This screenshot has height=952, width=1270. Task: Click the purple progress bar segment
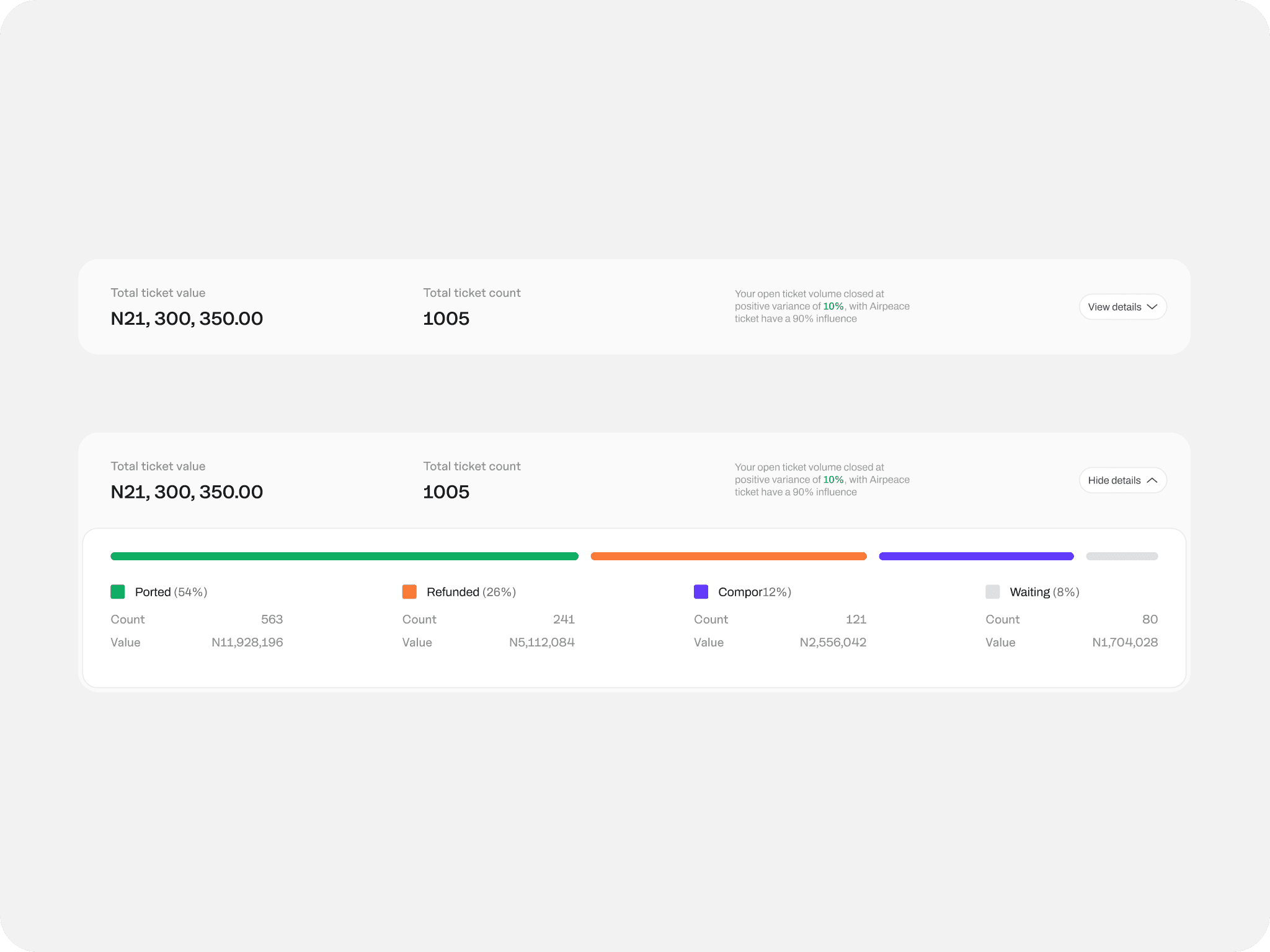tap(976, 556)
